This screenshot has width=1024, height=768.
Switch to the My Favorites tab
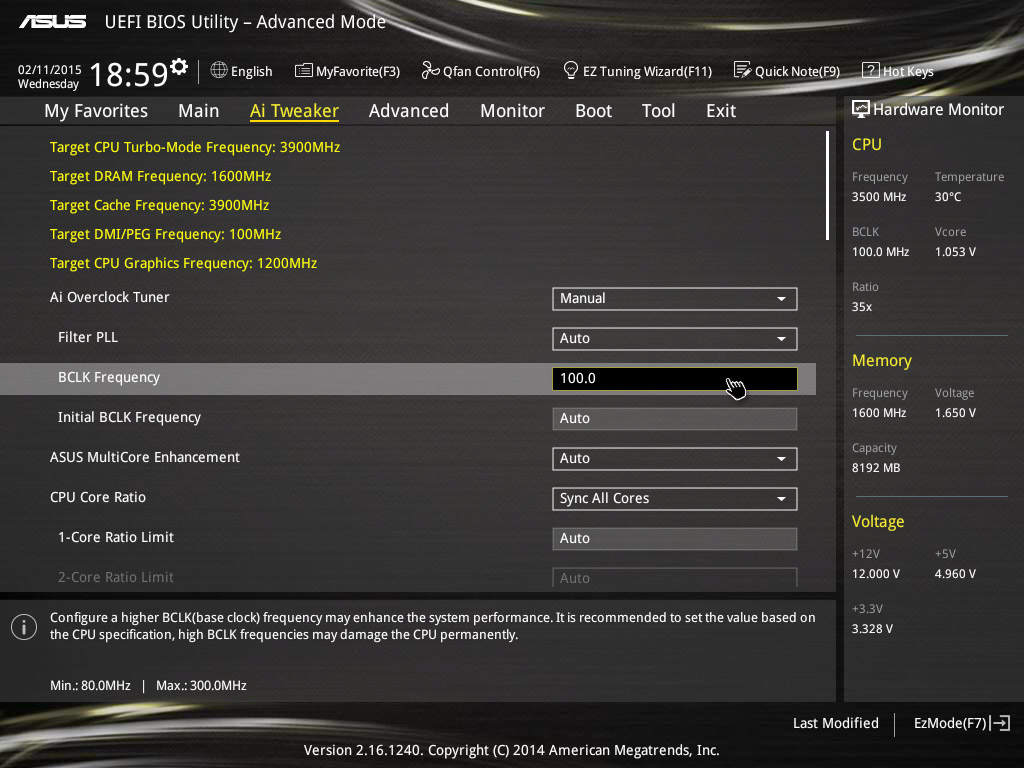coord(96,111)
